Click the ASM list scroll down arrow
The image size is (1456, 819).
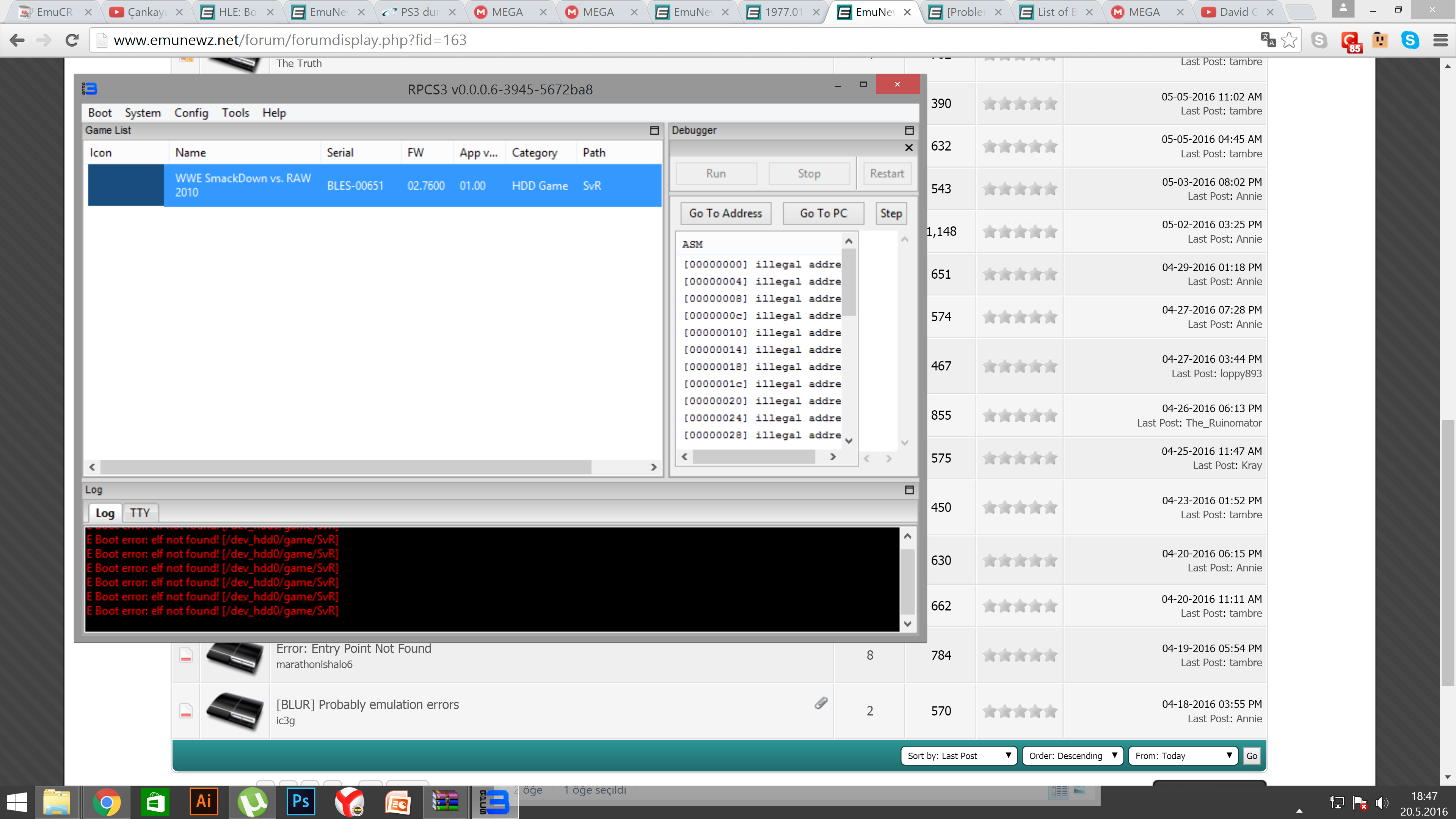pos(849,440)
